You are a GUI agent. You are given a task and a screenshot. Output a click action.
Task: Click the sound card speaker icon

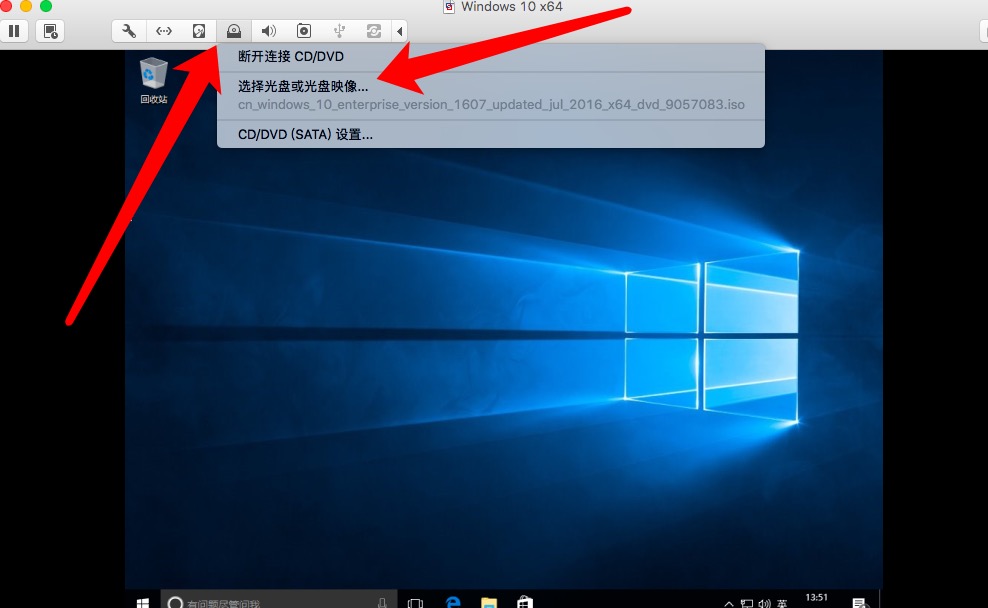(x=269, y=31)
